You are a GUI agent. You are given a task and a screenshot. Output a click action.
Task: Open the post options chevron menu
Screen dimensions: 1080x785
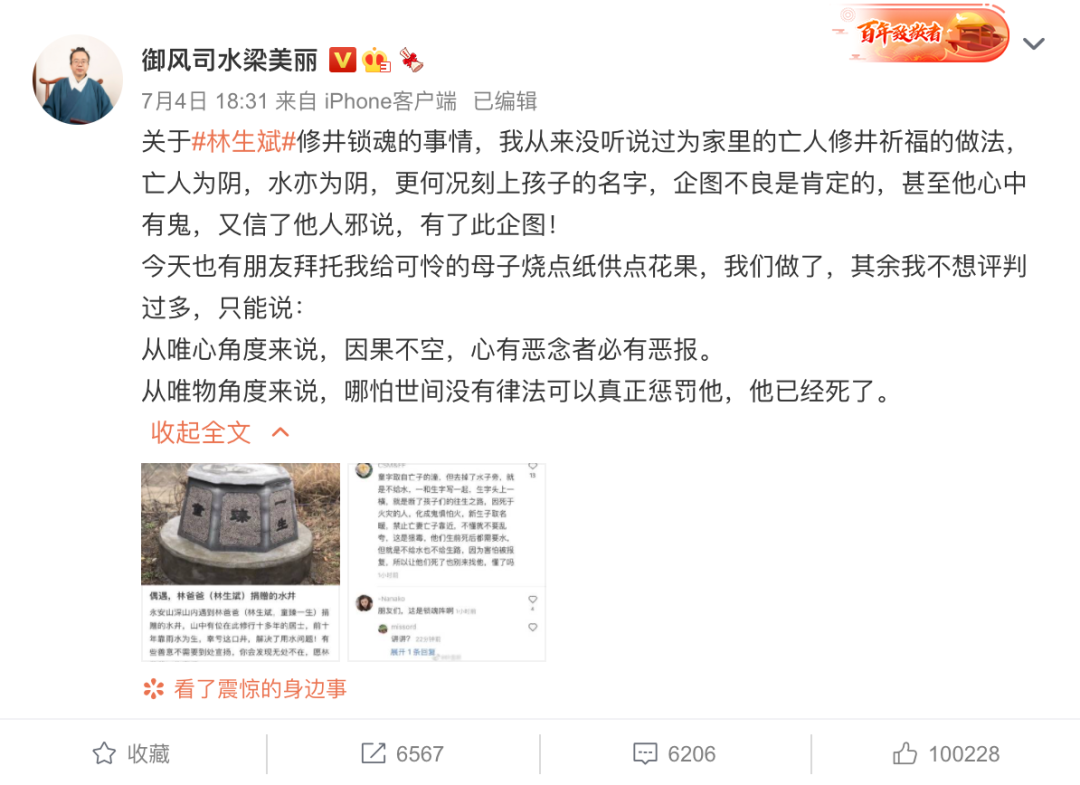1033,44
